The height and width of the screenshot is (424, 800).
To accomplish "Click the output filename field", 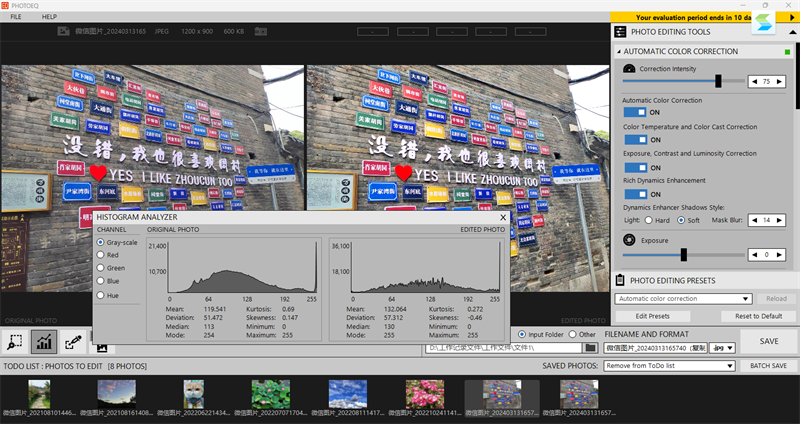I will click(x=656, y=348).
